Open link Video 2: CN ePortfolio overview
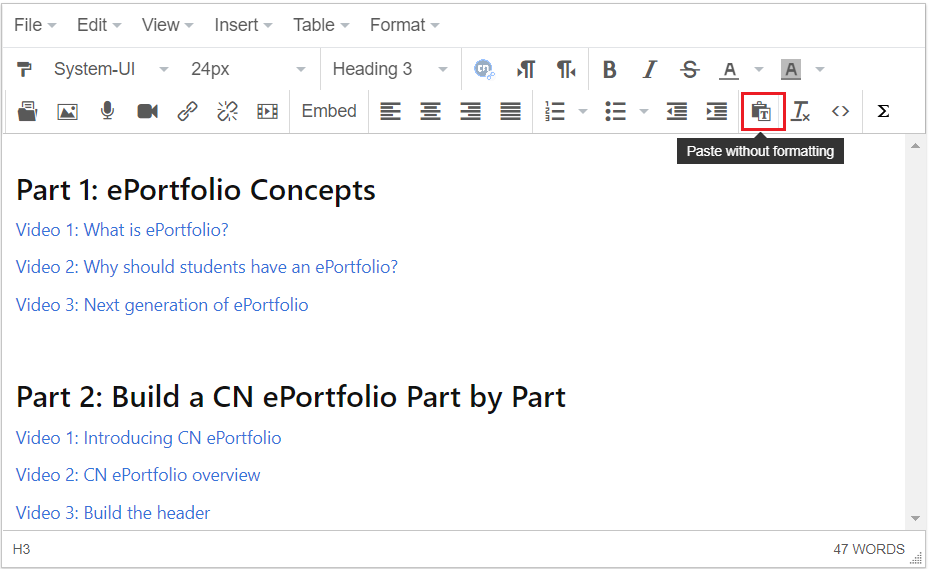Image resolution: width=930 pixels, height=569 pixels. point(138,475)
